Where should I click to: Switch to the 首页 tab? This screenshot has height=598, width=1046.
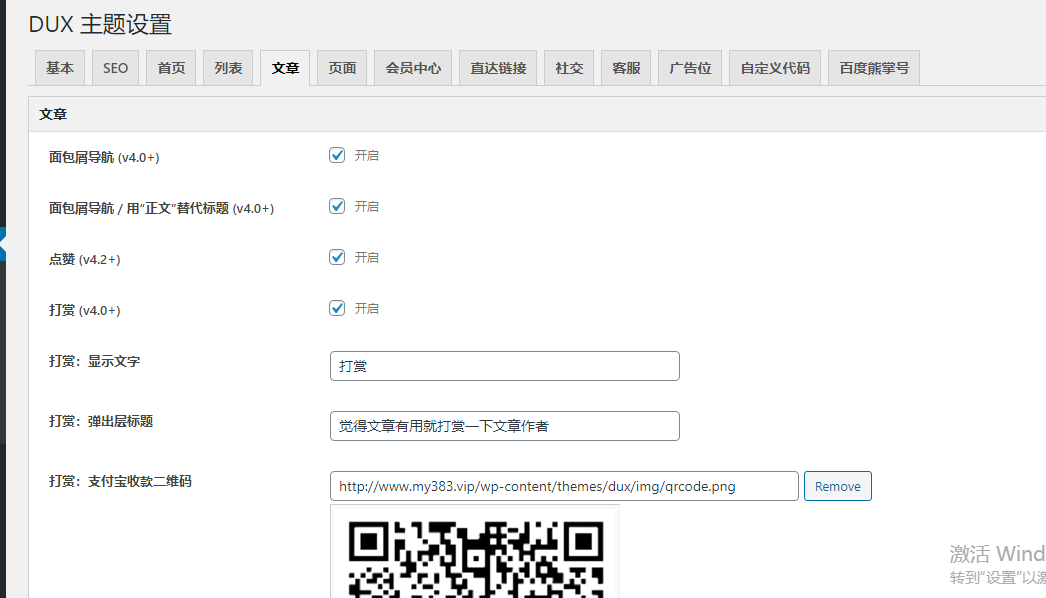pos(170,67)
